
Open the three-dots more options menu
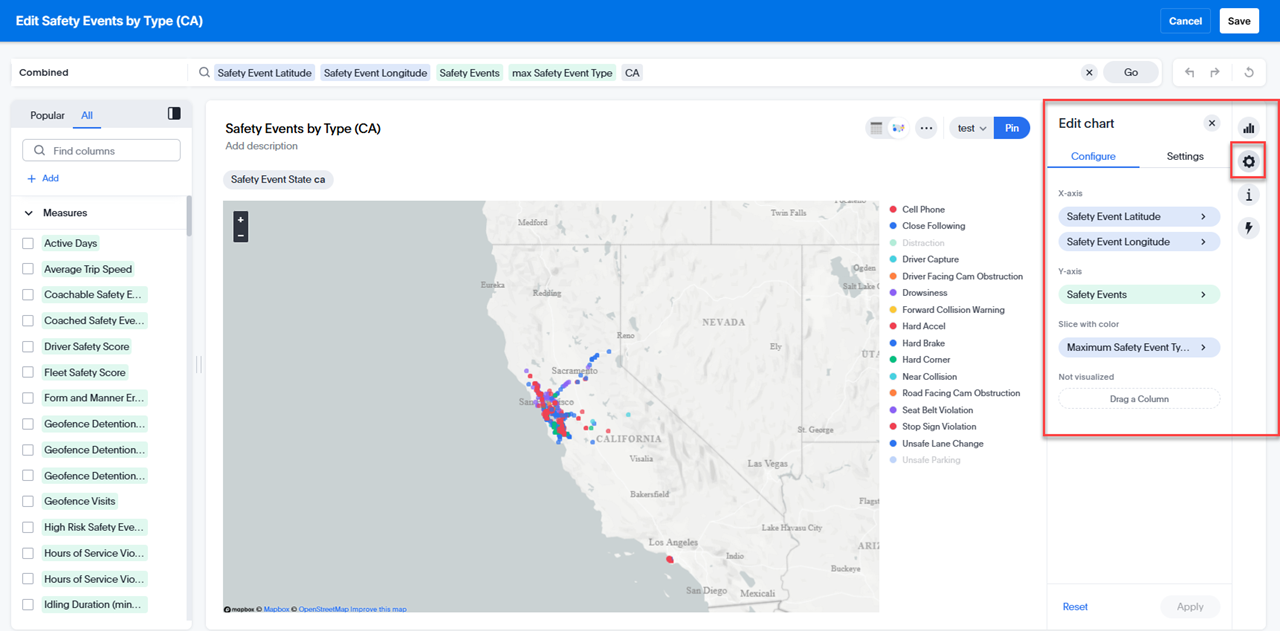click(926, 128)
